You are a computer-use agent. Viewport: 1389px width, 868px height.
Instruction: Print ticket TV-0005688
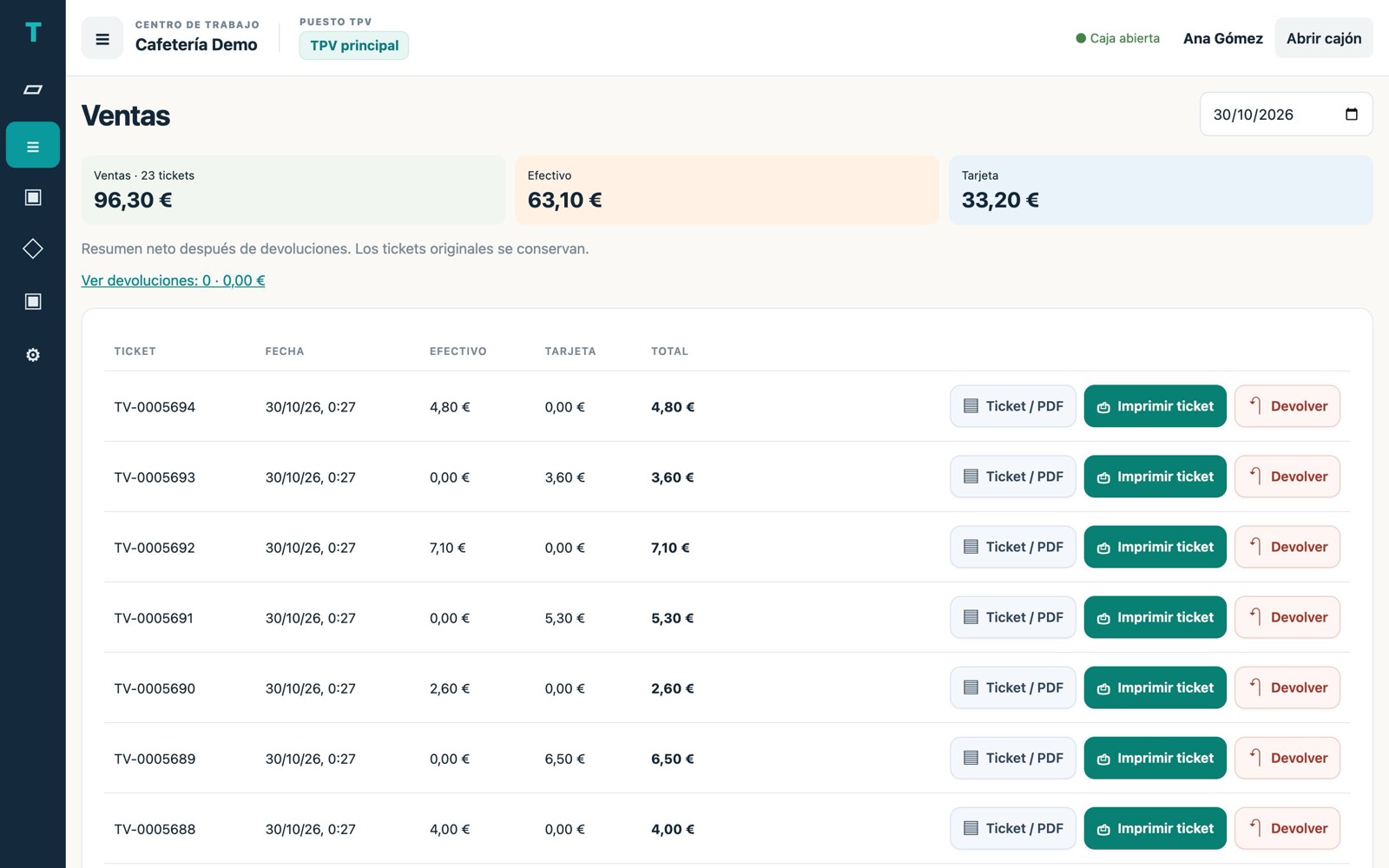(x=1155, y=828)
